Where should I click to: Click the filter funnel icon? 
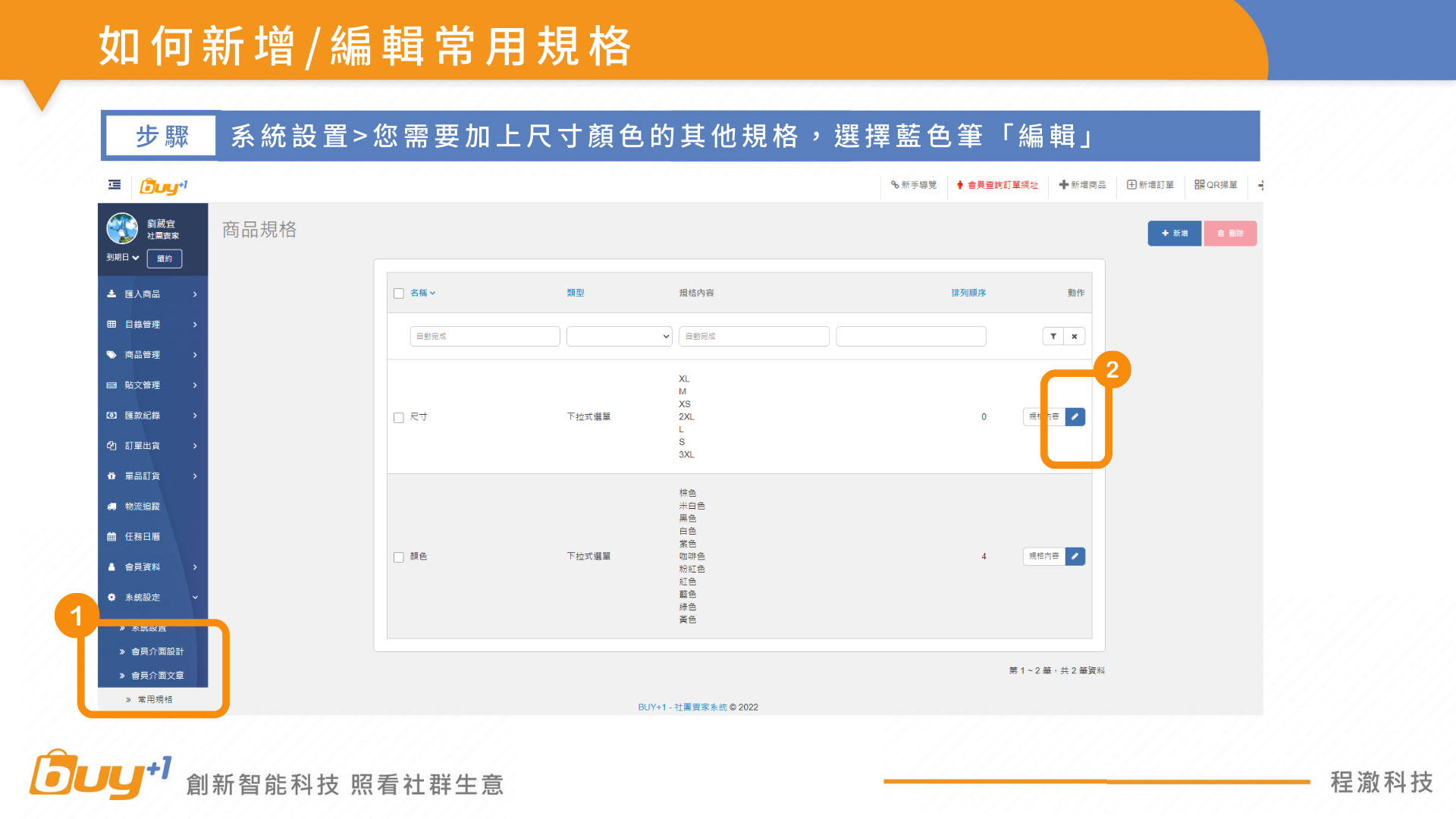coord(1053,336)
